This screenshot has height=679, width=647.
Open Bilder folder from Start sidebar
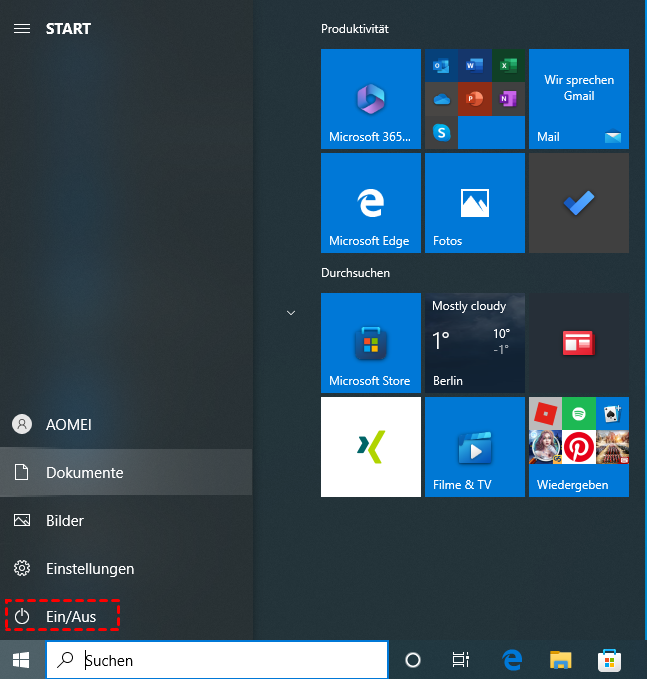[64, 521]
